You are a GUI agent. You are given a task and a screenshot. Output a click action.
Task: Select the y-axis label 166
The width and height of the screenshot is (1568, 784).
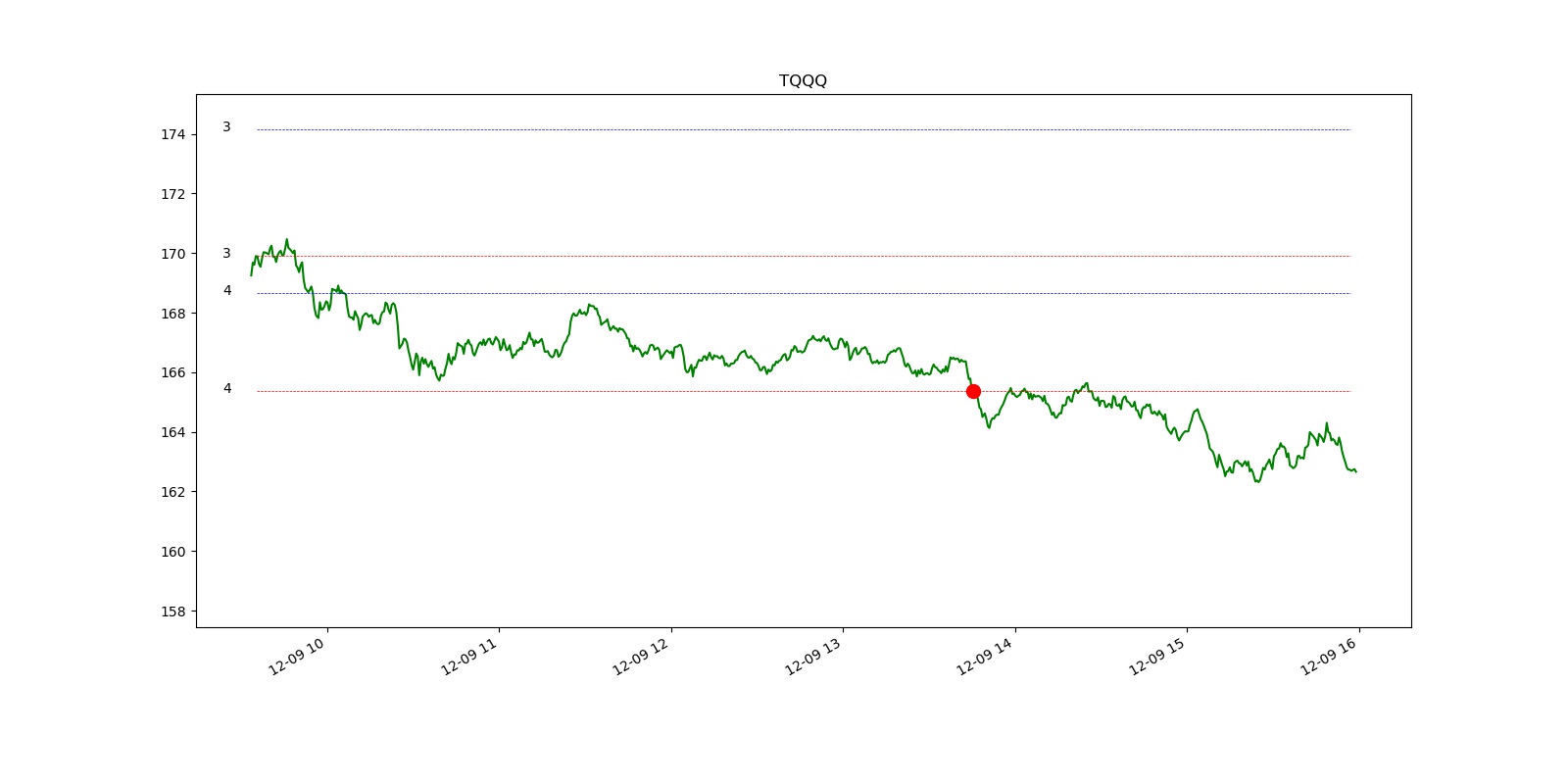pos(172,372)
